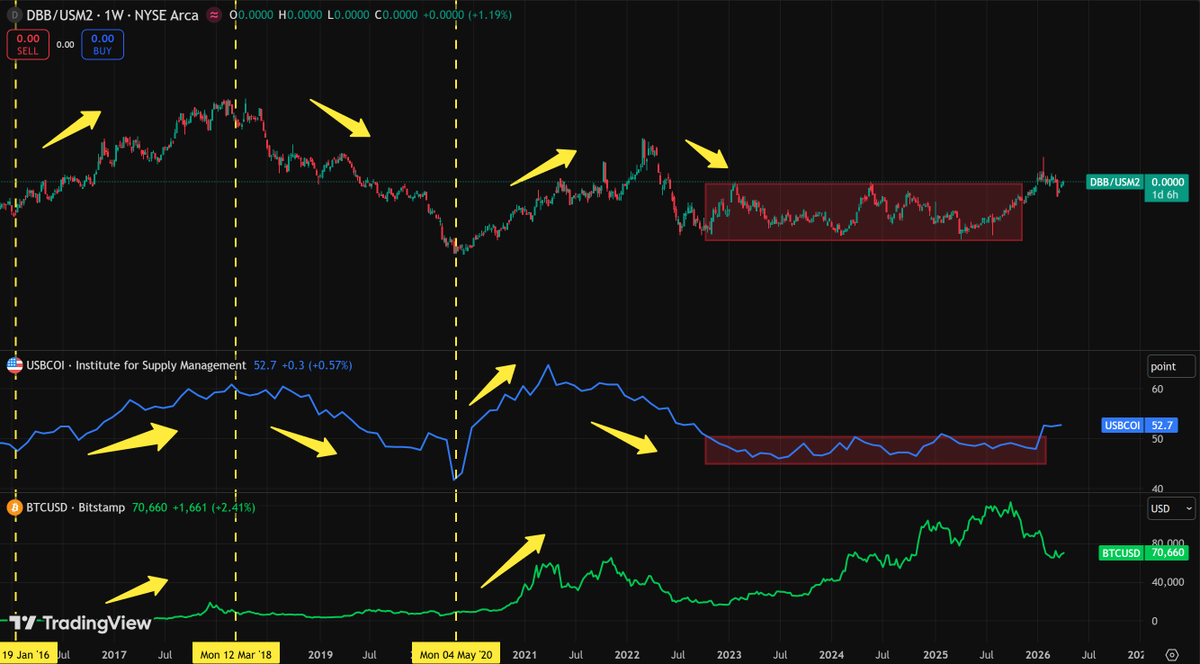This screenshot has height=664, width=1200.
Task: Click the 60 level on USBCOI scale
Action: [x=1158, y=389]
